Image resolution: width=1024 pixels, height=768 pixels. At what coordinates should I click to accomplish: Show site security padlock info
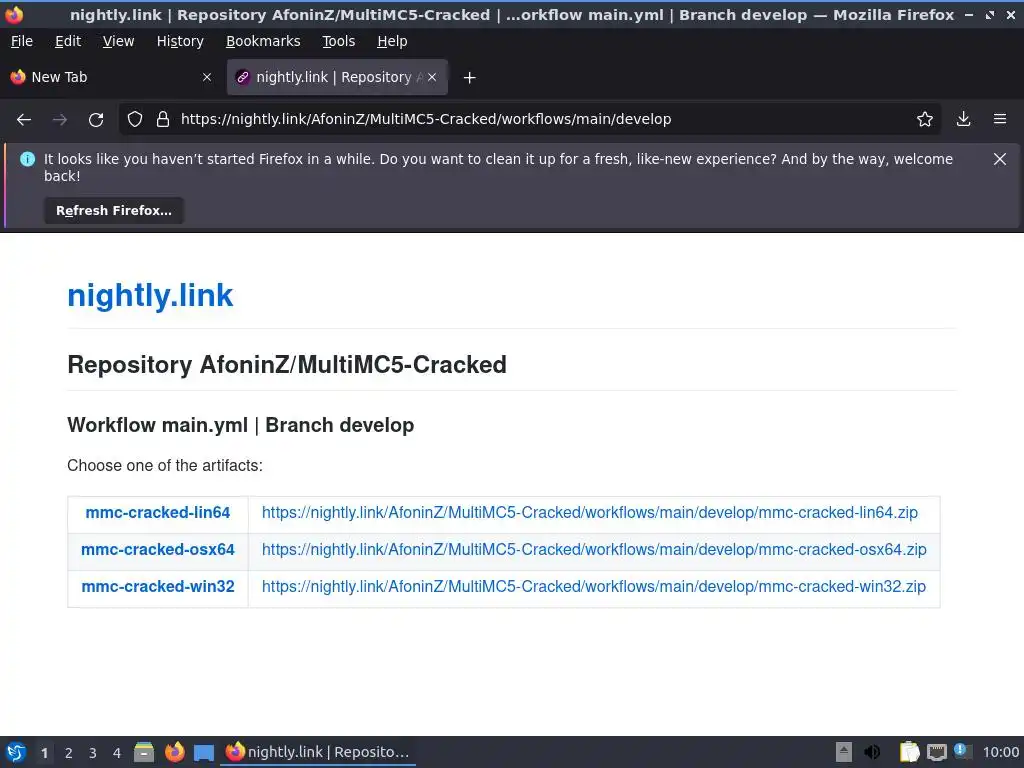click(163, 120)
